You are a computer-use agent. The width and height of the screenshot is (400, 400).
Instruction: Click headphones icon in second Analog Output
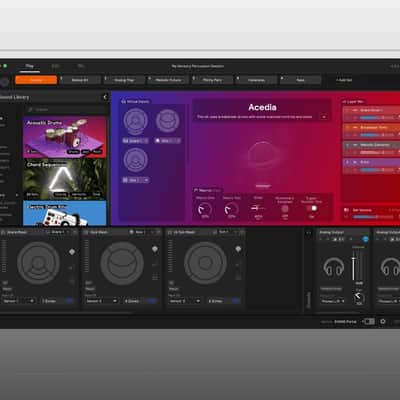391,267
